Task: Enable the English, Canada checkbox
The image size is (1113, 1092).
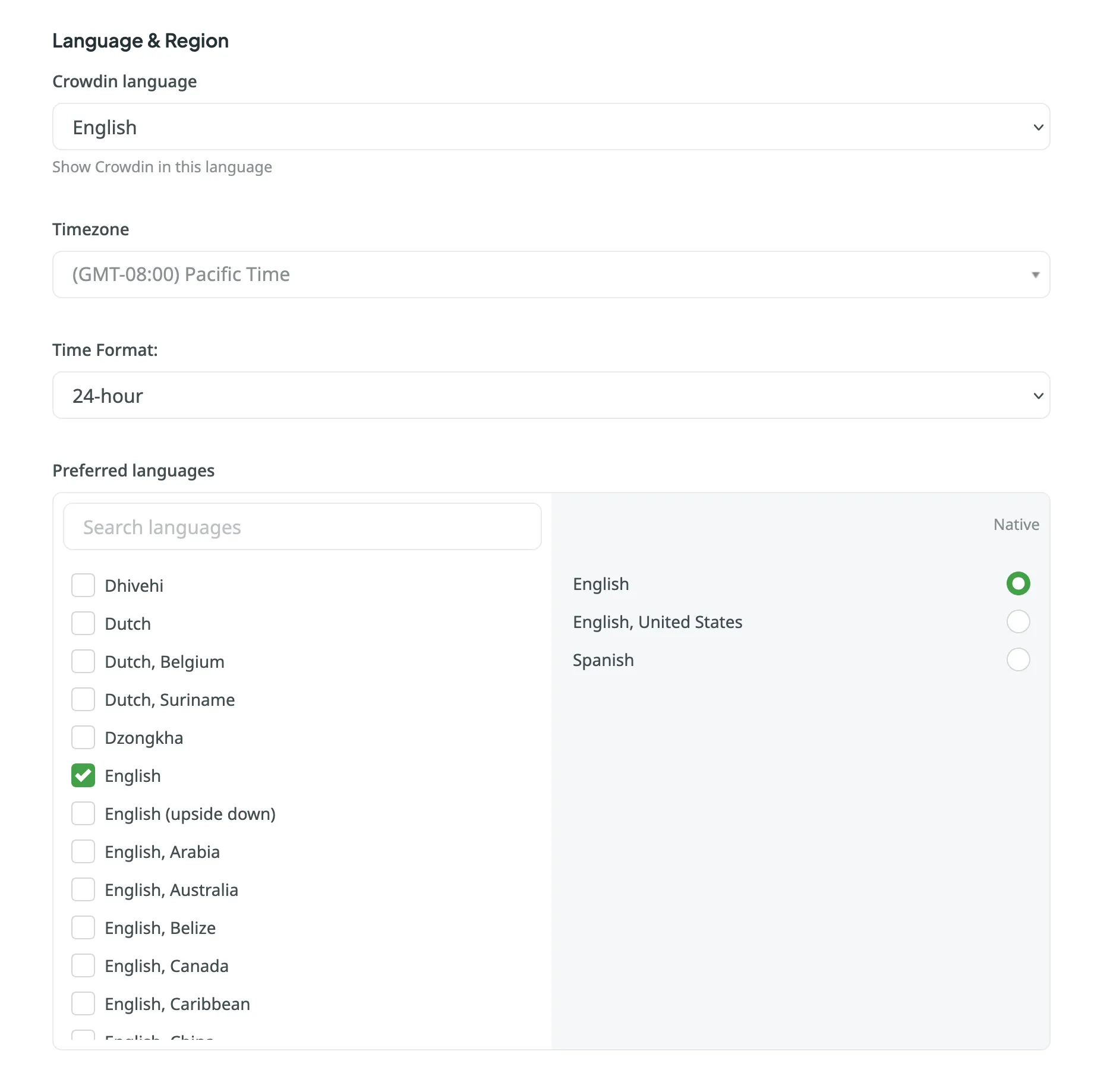Action: pos(83,966)
